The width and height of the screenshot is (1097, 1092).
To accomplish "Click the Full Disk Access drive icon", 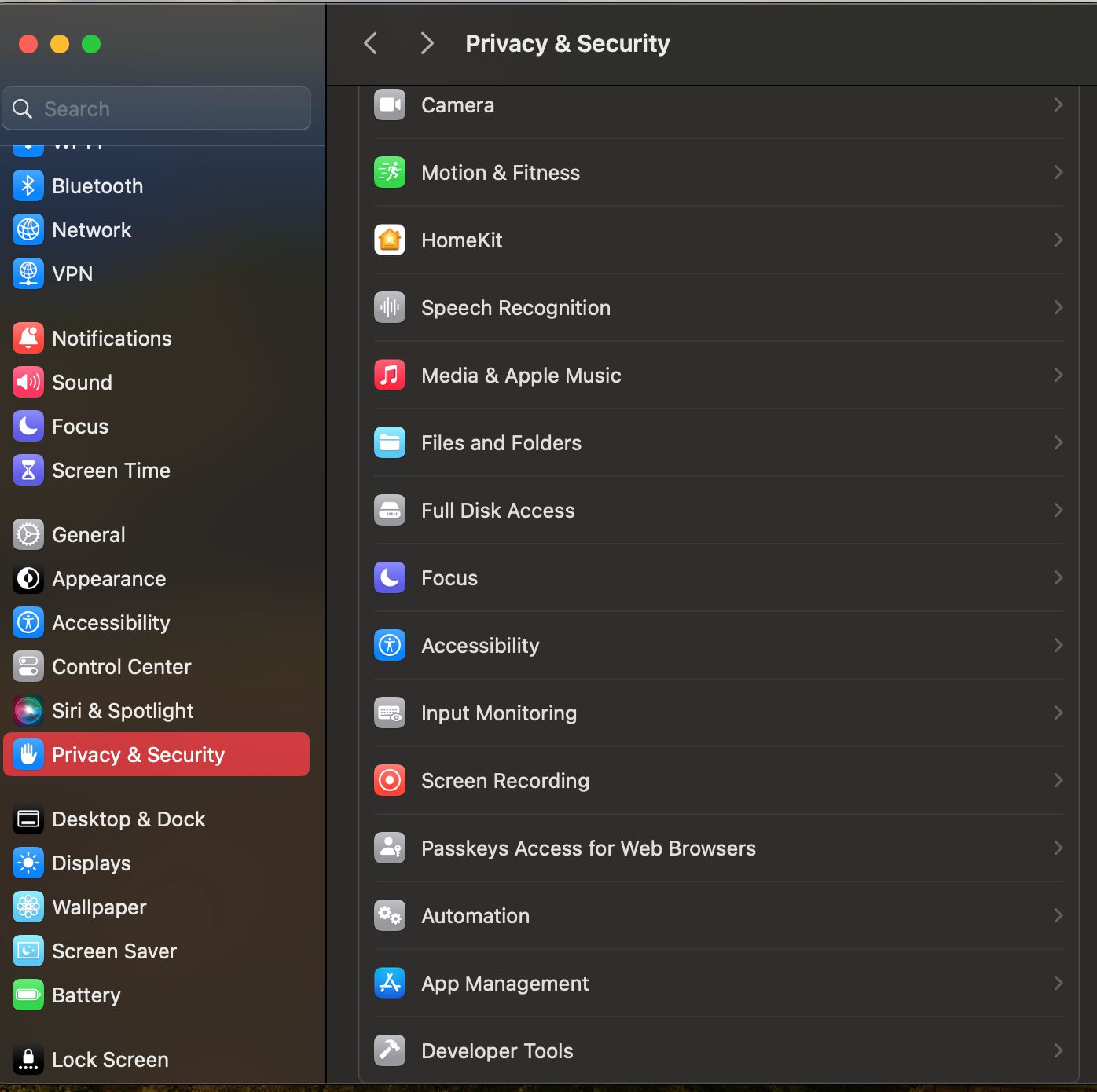I will (x=390, y=511).
